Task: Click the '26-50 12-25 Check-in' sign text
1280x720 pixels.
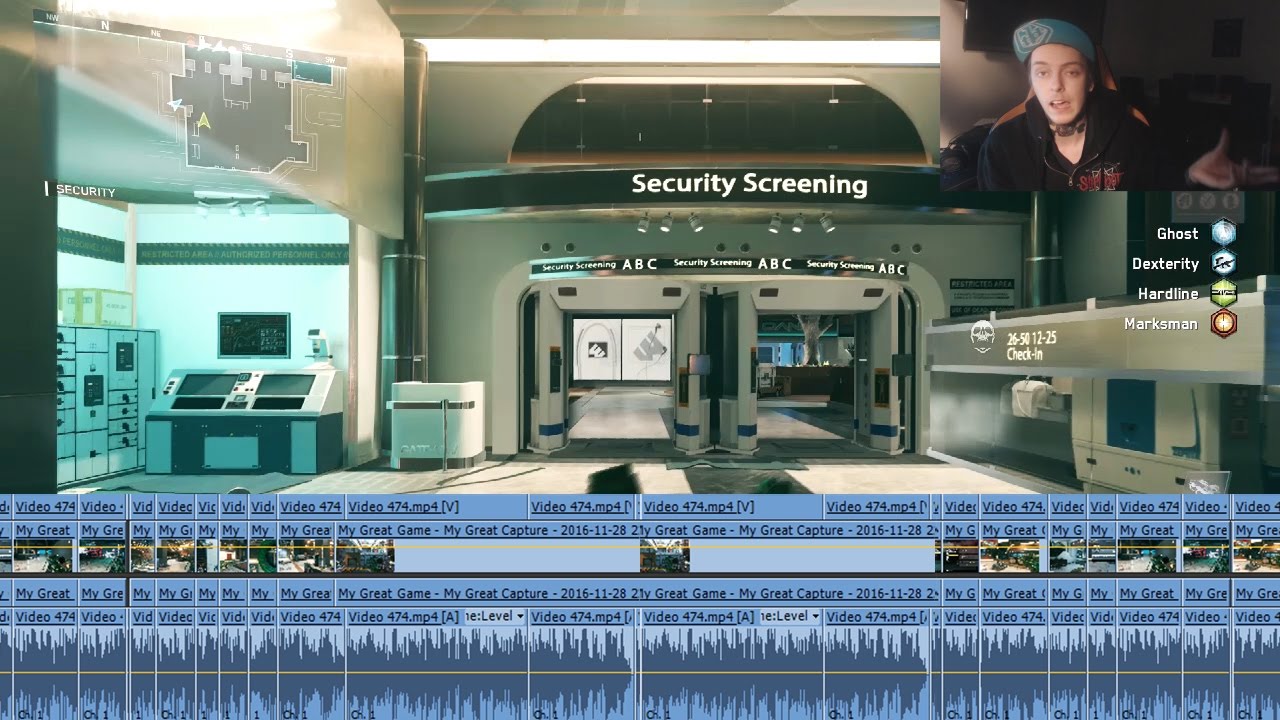Action: tap(1031, 346)
